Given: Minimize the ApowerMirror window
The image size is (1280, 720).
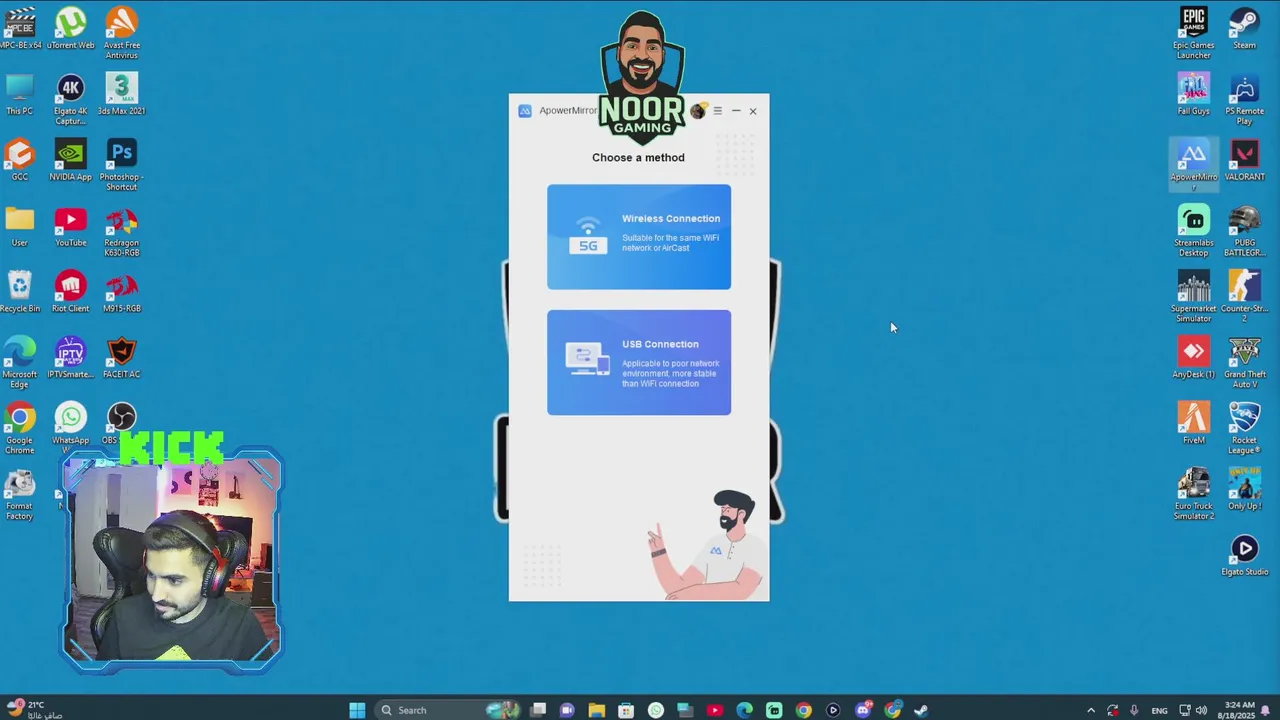Looking at the screenshot, I should click(x=736, y=111).
